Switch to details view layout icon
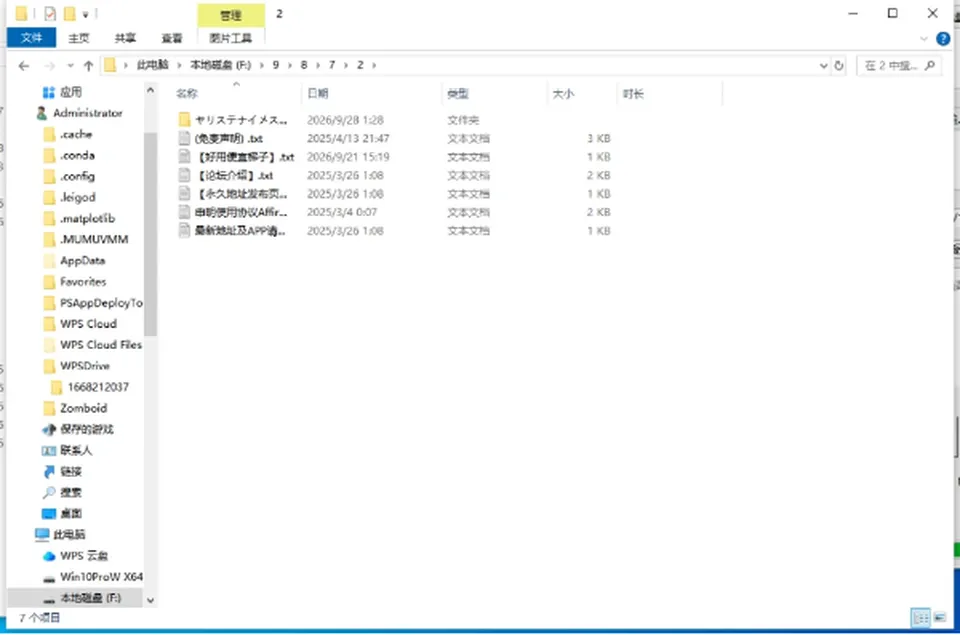 pos(920,617)
